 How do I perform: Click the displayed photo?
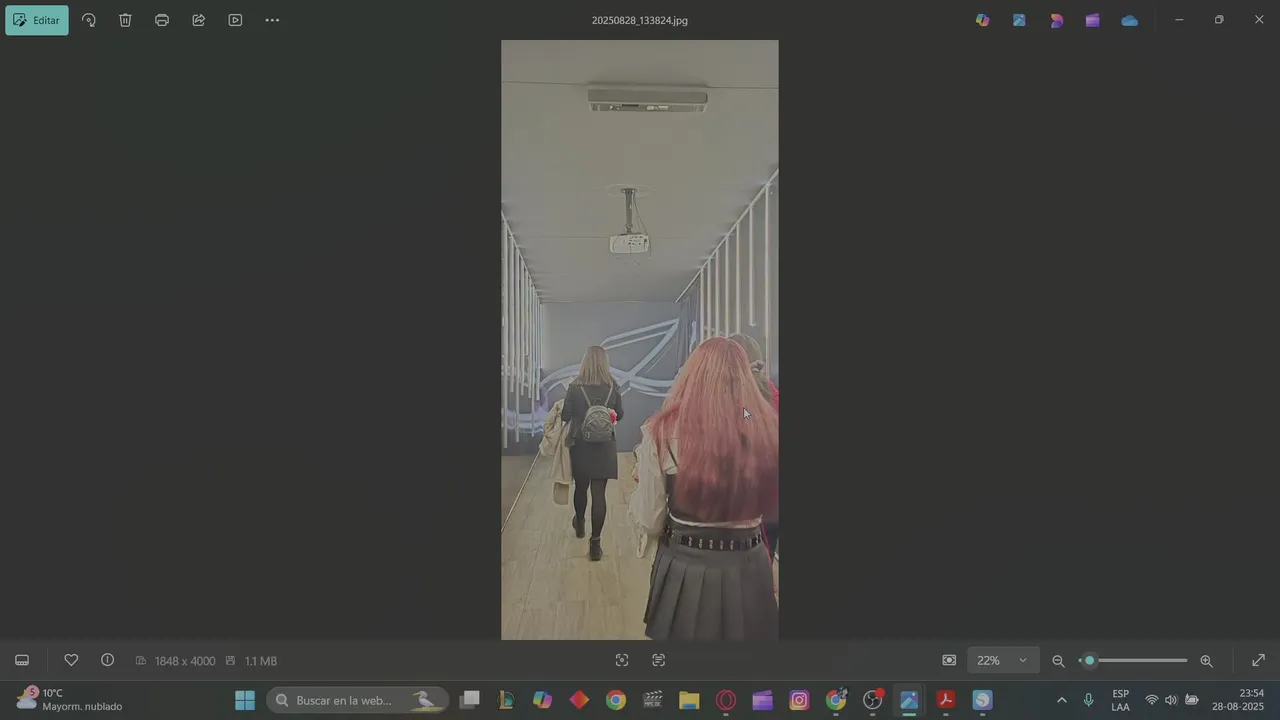640,340
